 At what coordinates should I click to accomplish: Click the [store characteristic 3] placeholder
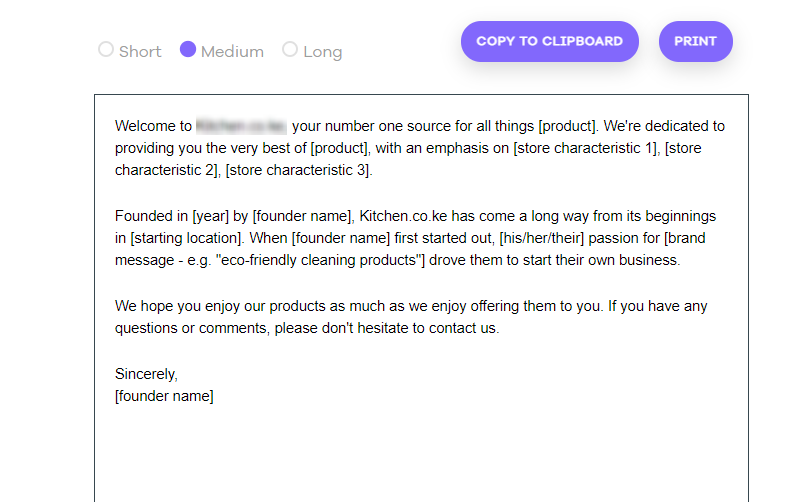298,170
